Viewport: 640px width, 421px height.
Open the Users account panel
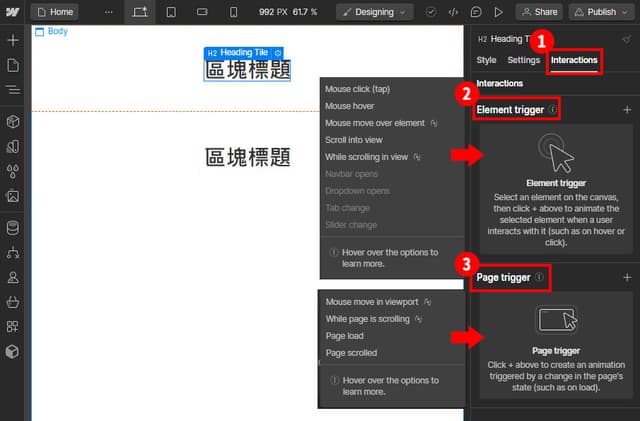[13, 278]
